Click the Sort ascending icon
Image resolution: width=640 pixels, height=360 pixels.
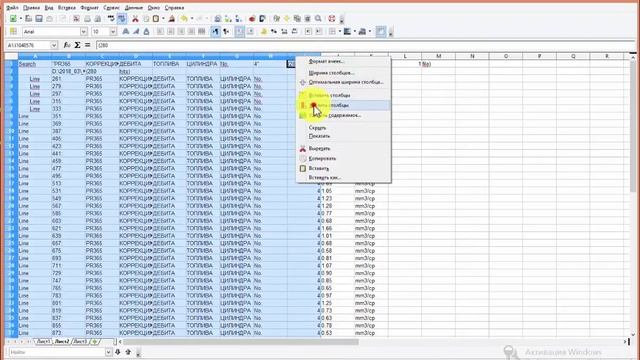pos(228,19)
